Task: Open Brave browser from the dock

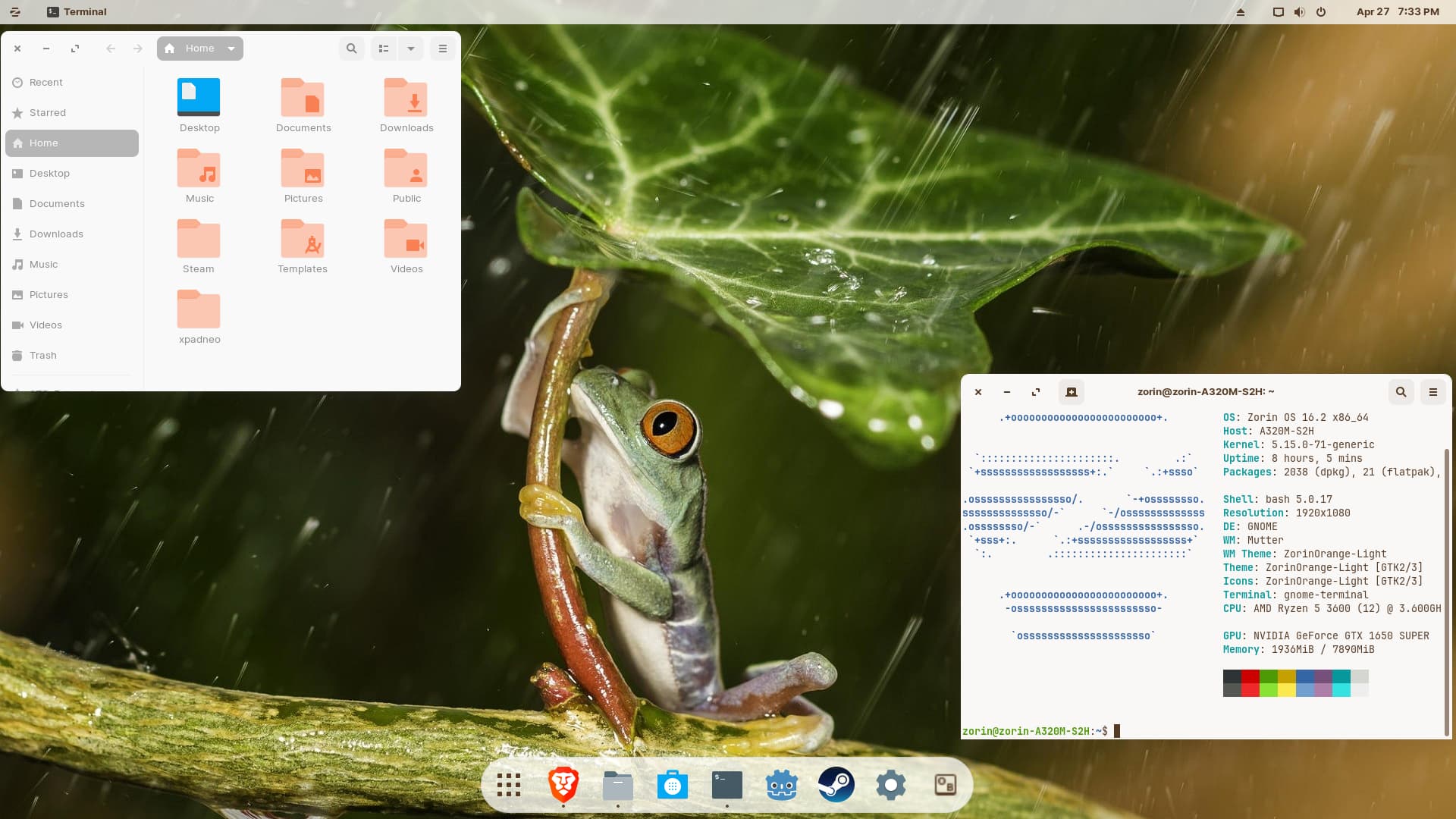Action: [563, 785]
